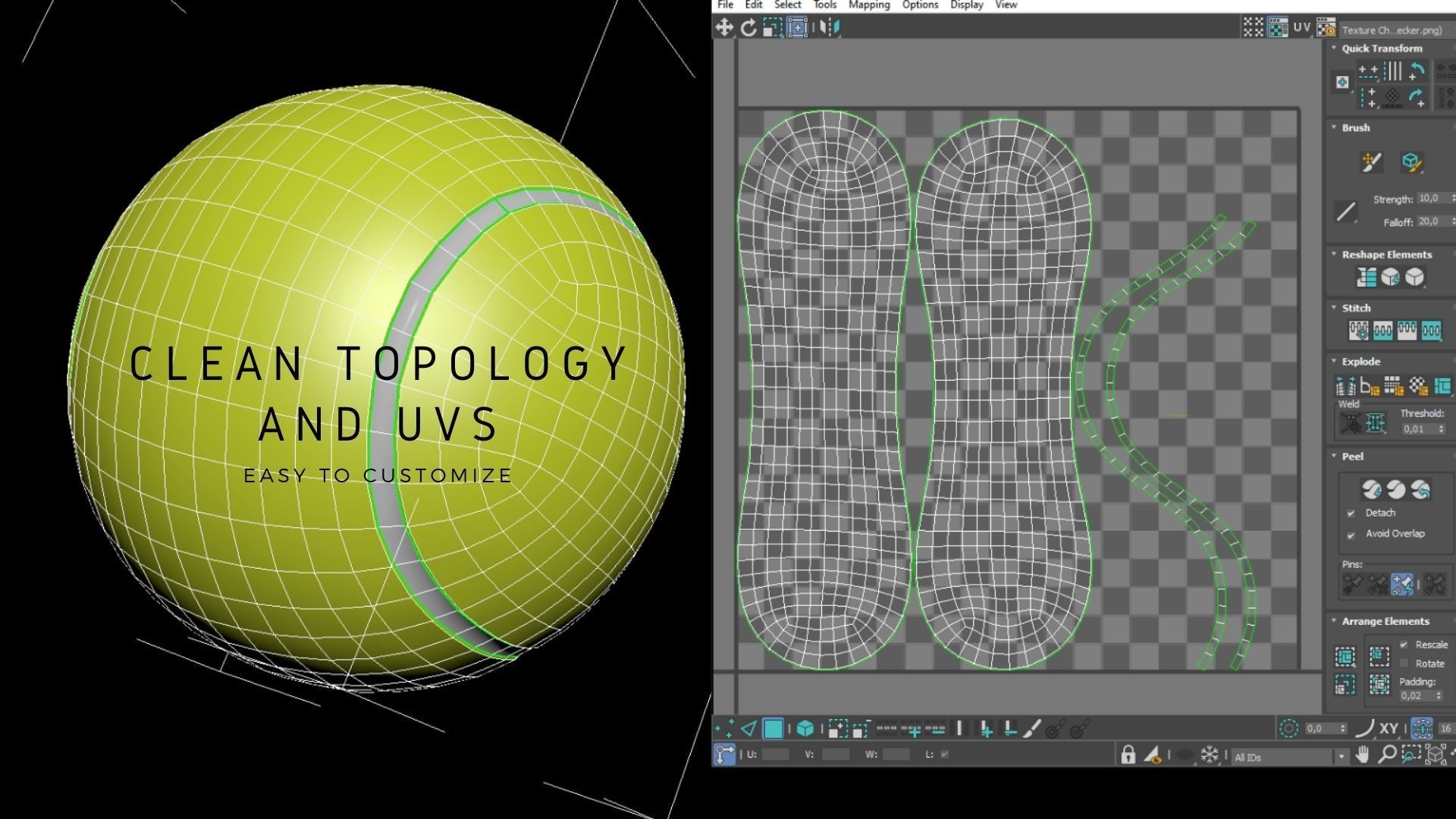Open the Display menu
1456x819 pixels.
point(967,5)
